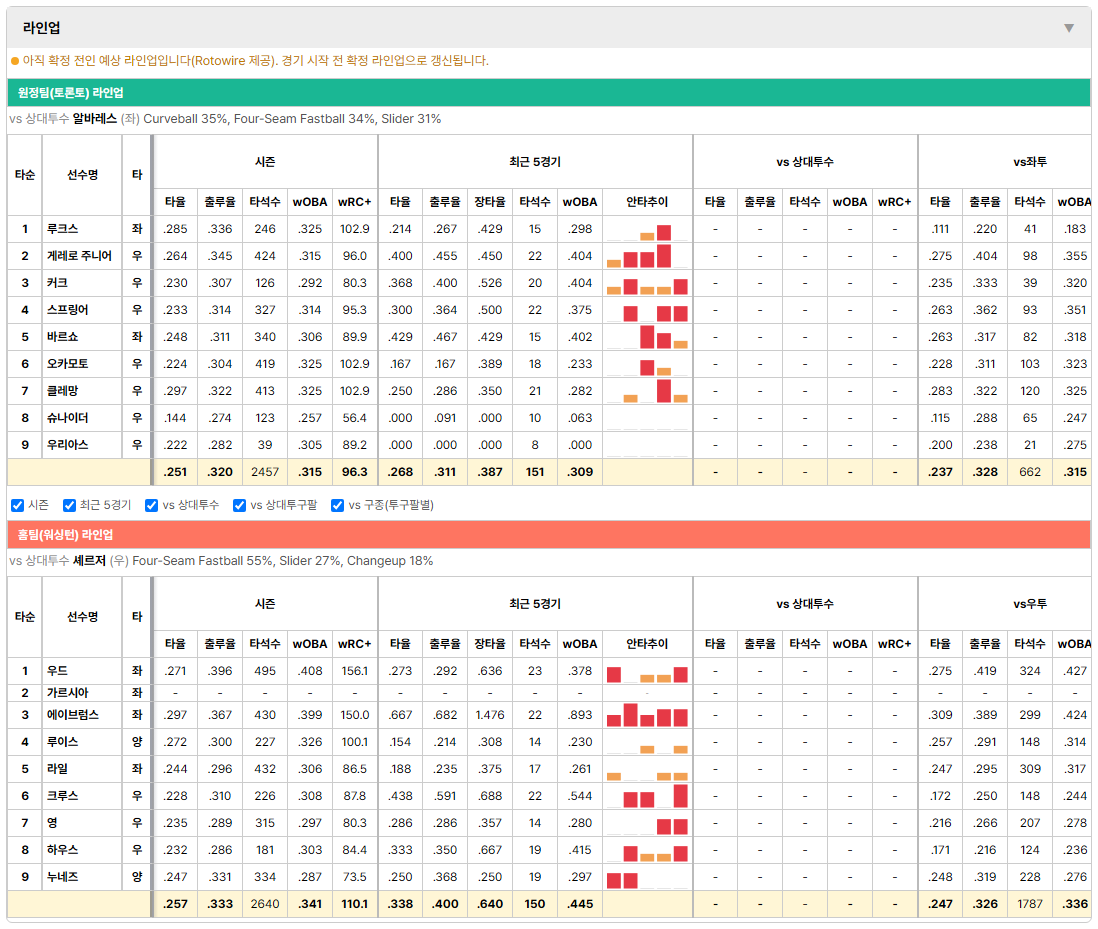
Task: Collapse the 라인업 panel with arrow
Action: [1069, 28]
